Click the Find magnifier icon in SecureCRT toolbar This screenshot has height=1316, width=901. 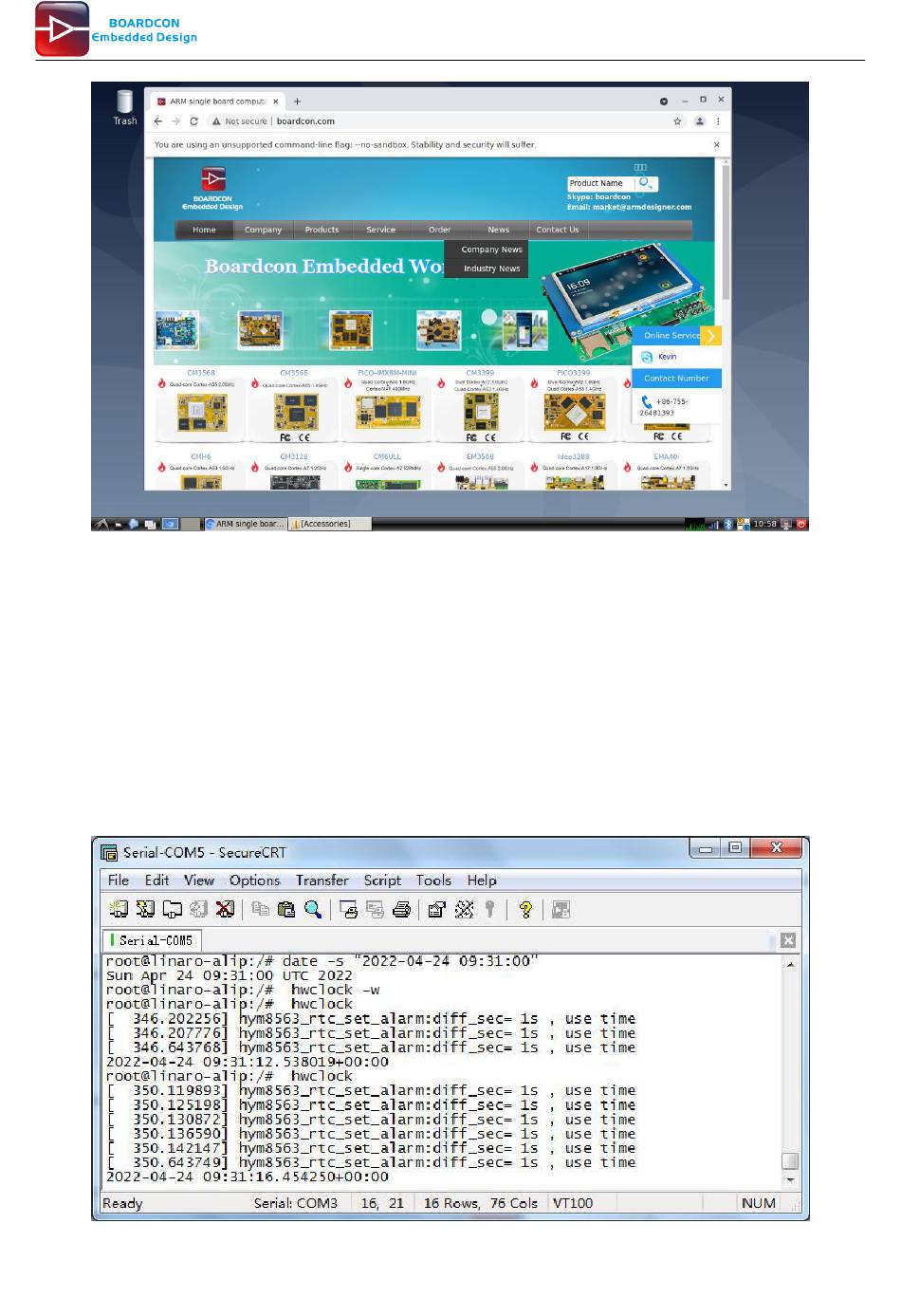pos(313,910)
